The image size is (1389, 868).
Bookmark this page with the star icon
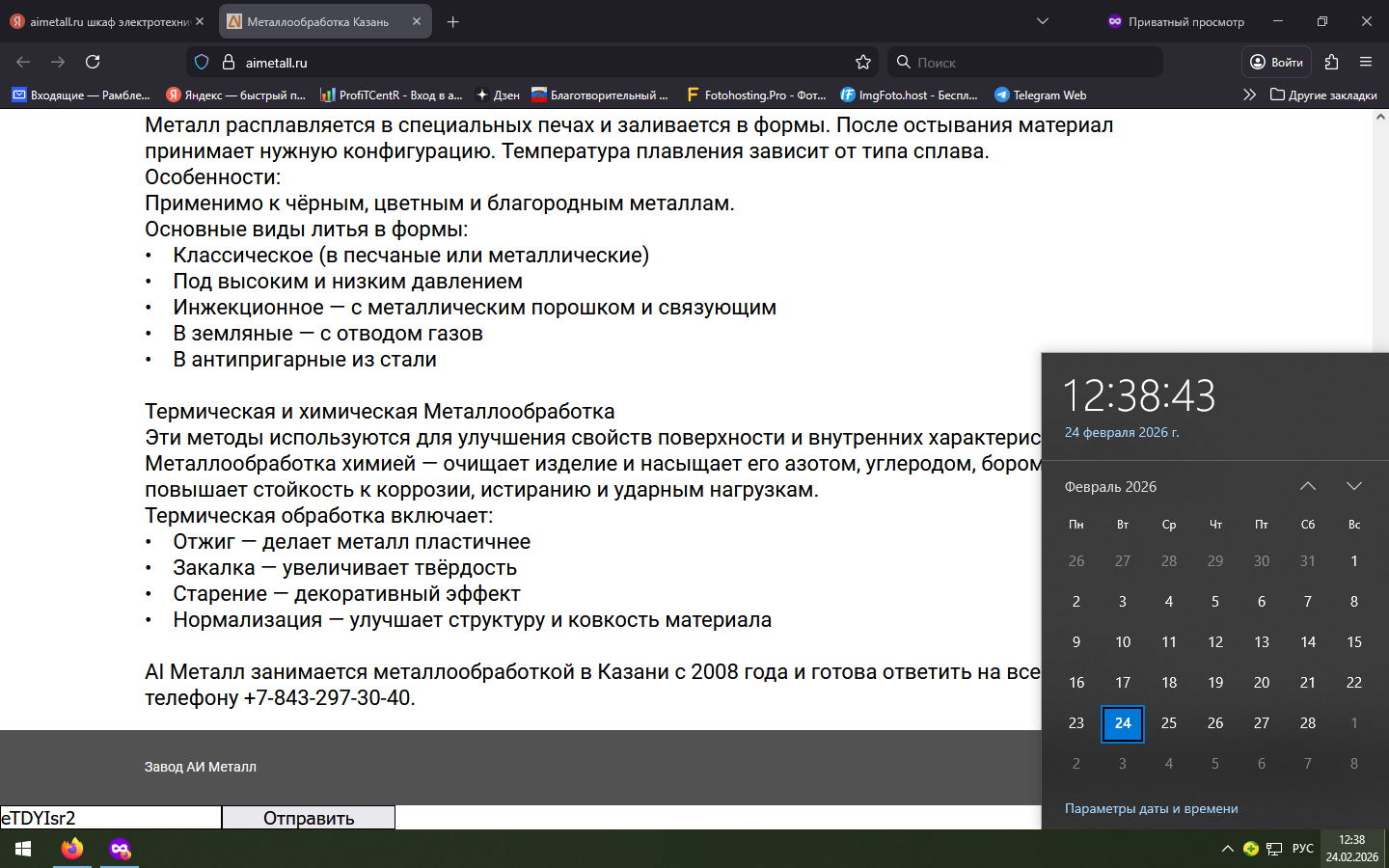(862, 62)
